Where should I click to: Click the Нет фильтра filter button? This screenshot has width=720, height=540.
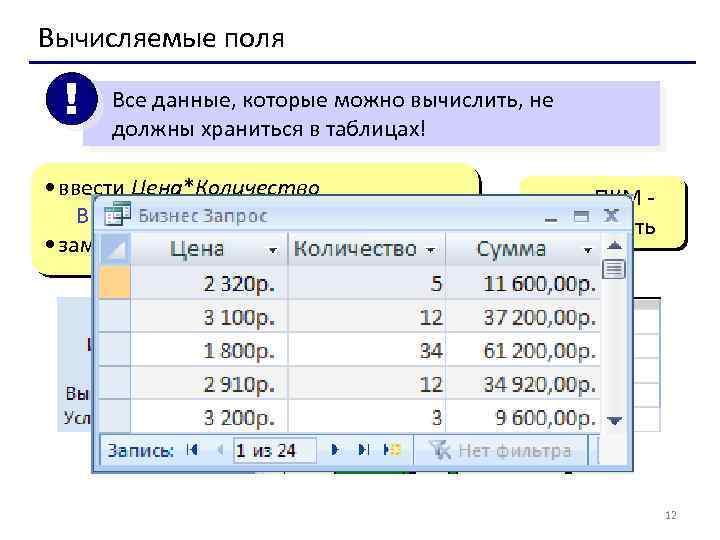tap(501, 450)
